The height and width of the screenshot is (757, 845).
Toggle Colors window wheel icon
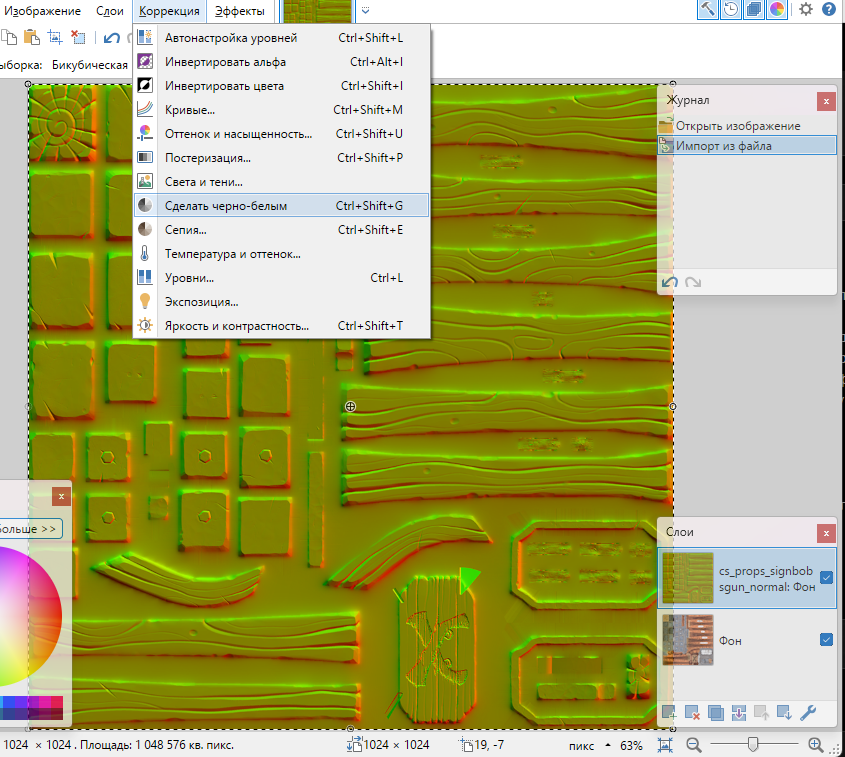(777, 9)
